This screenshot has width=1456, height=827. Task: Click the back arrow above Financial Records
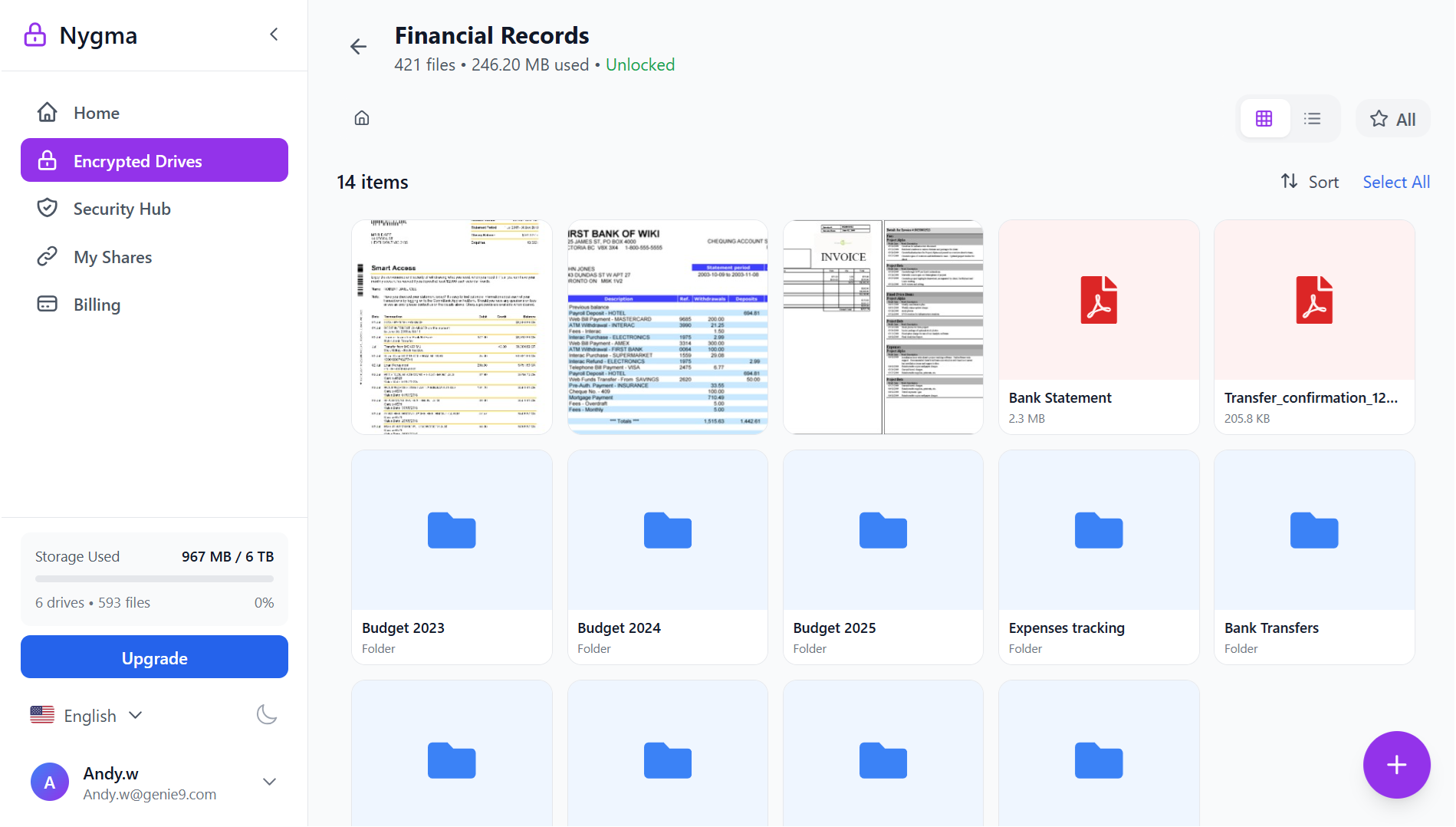[x=358, y=46]
